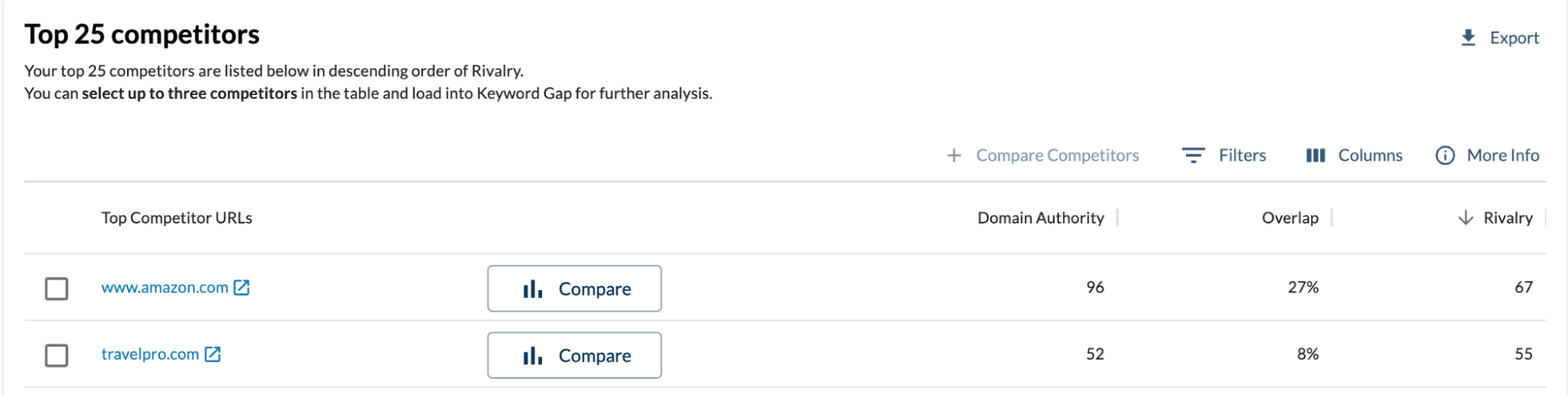Click the Rivalry descending sort arrow

click(x=1465, y=218)
